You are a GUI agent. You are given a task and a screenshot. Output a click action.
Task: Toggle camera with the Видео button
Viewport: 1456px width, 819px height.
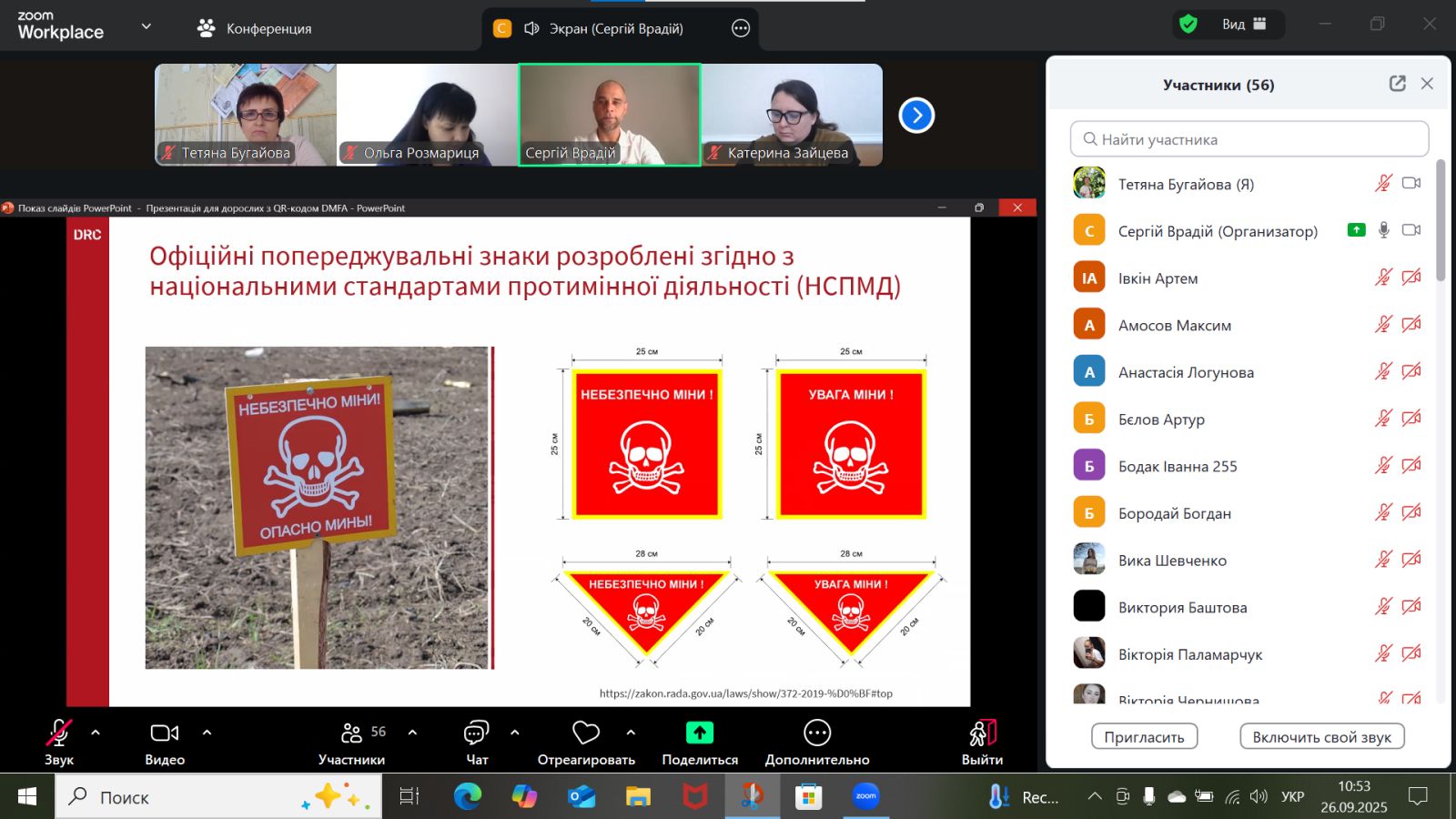click(165, 733)
